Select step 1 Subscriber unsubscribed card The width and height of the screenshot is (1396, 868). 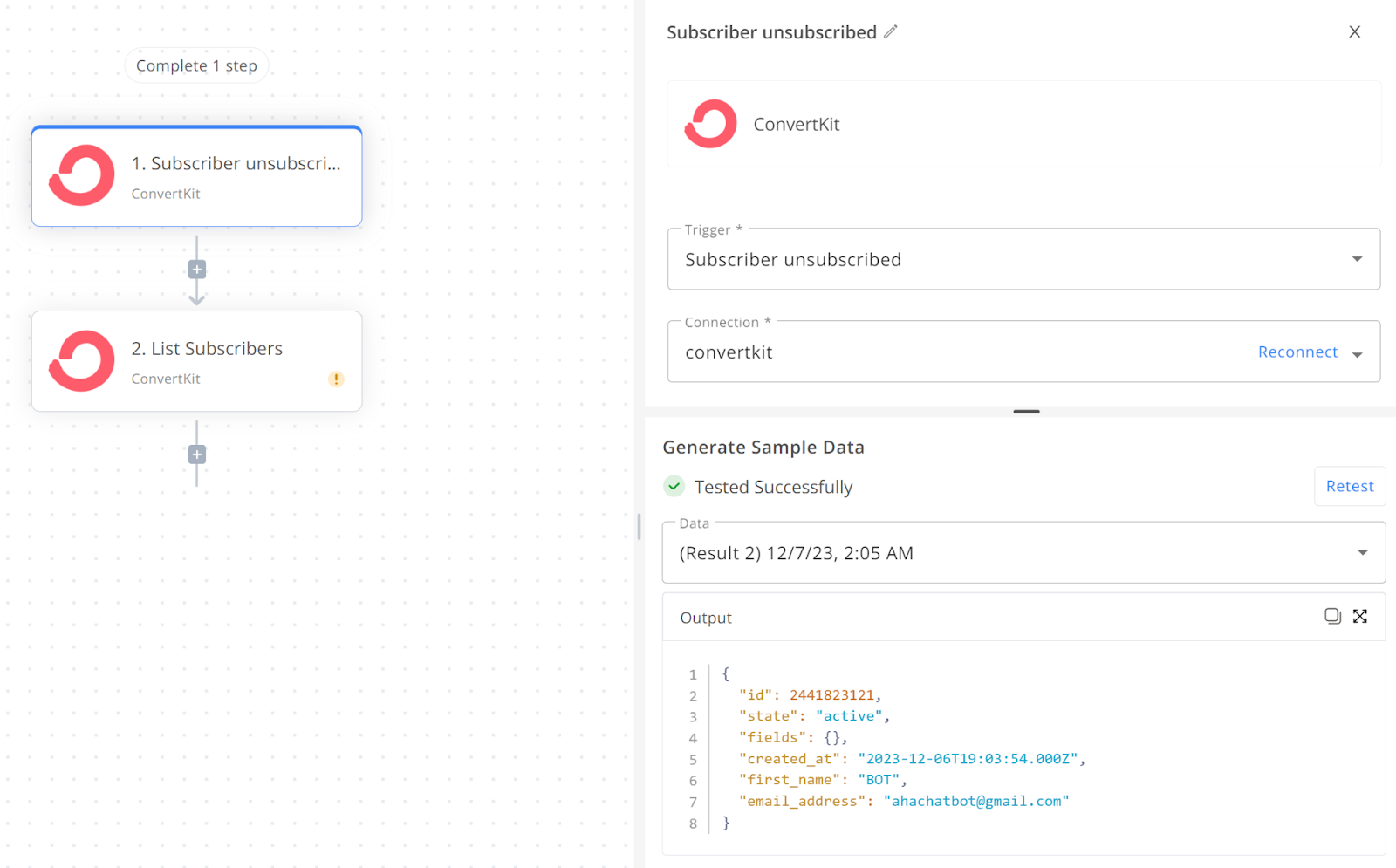coord(197,176)
